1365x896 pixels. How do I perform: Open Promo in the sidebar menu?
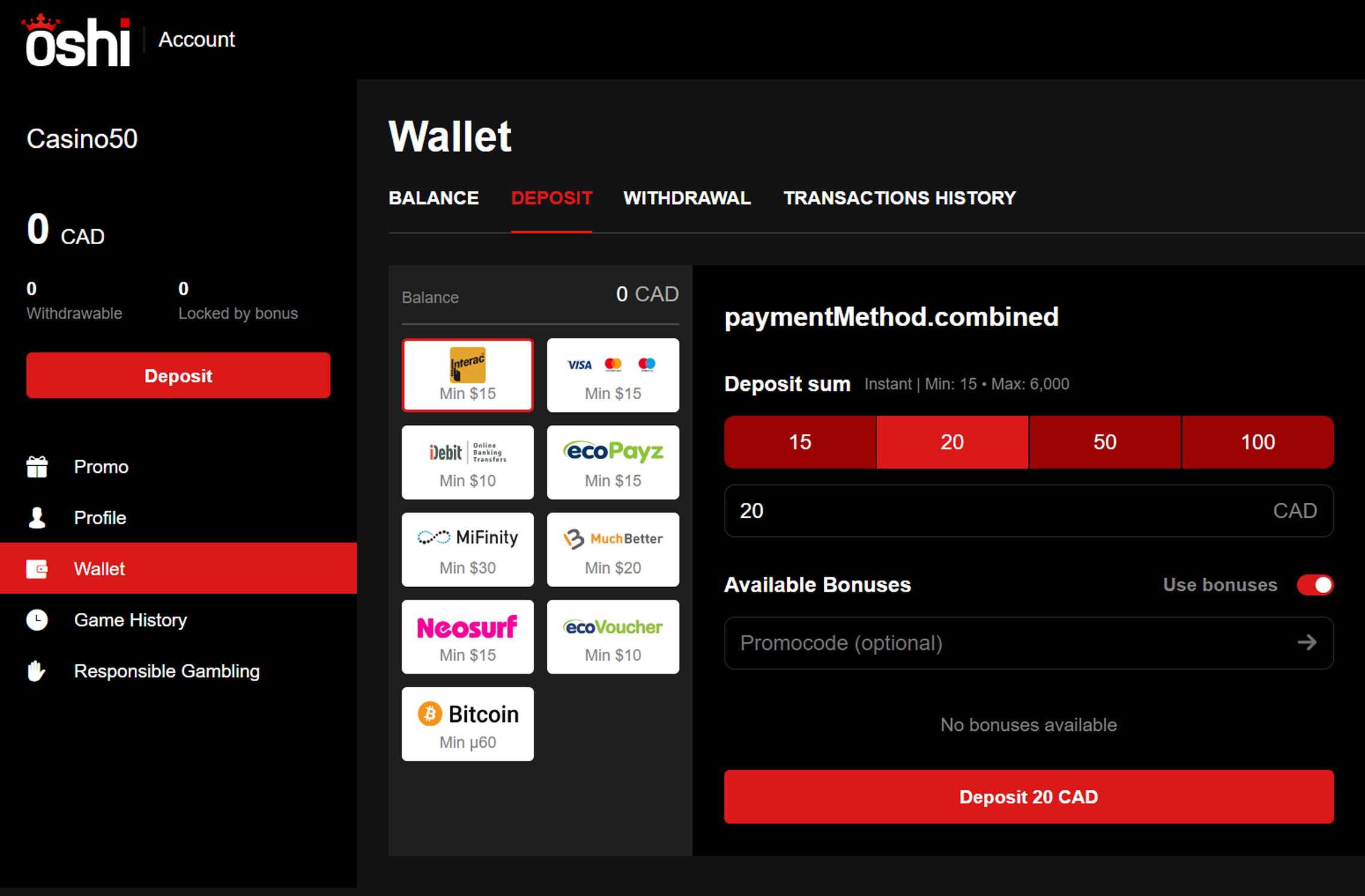[x=178, y=467]
